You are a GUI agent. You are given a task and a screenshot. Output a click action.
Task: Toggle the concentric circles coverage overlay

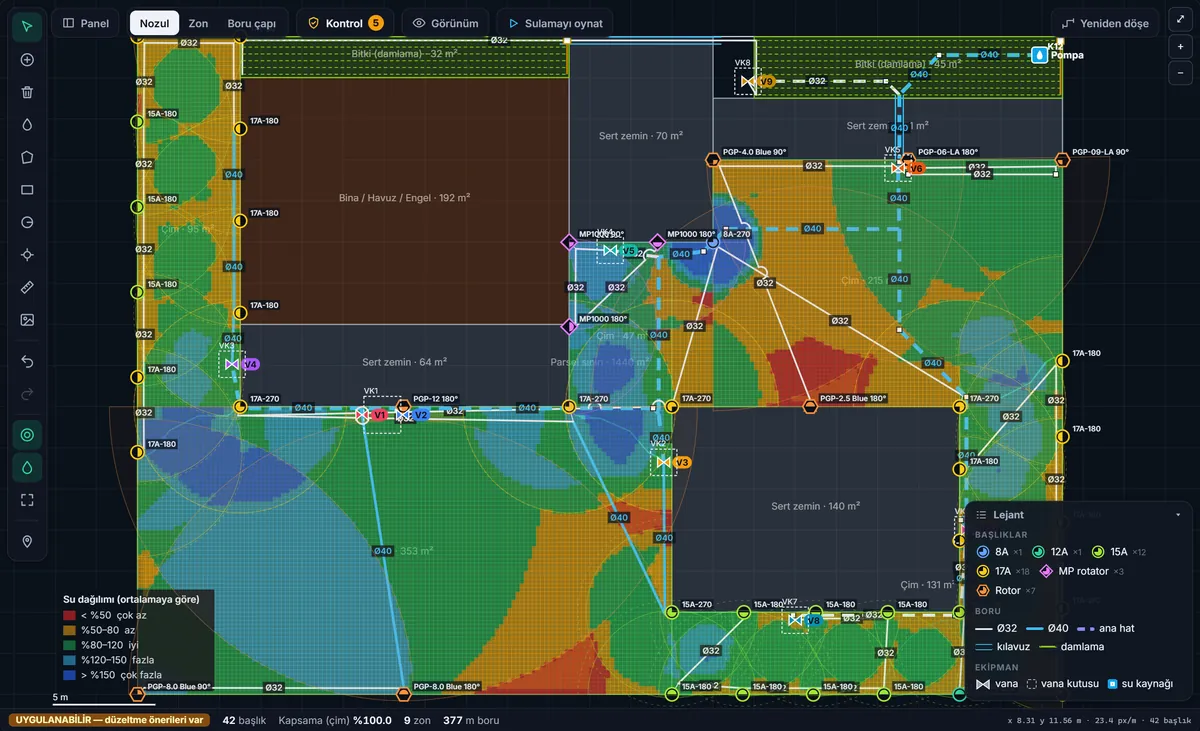click(x=27, y=434)
